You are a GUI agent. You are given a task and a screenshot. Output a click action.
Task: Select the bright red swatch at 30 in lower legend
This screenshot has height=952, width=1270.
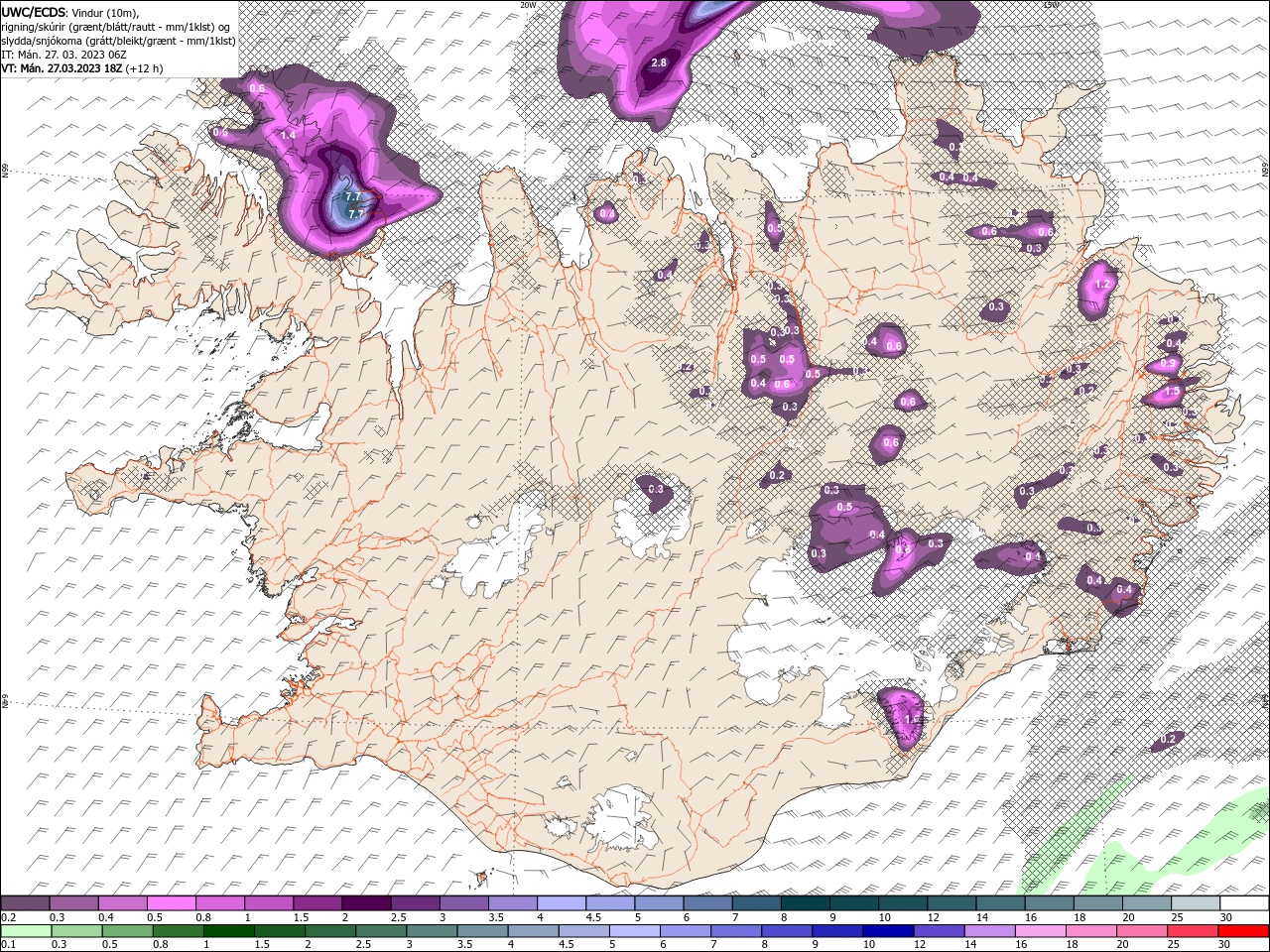coord(1243,931)
